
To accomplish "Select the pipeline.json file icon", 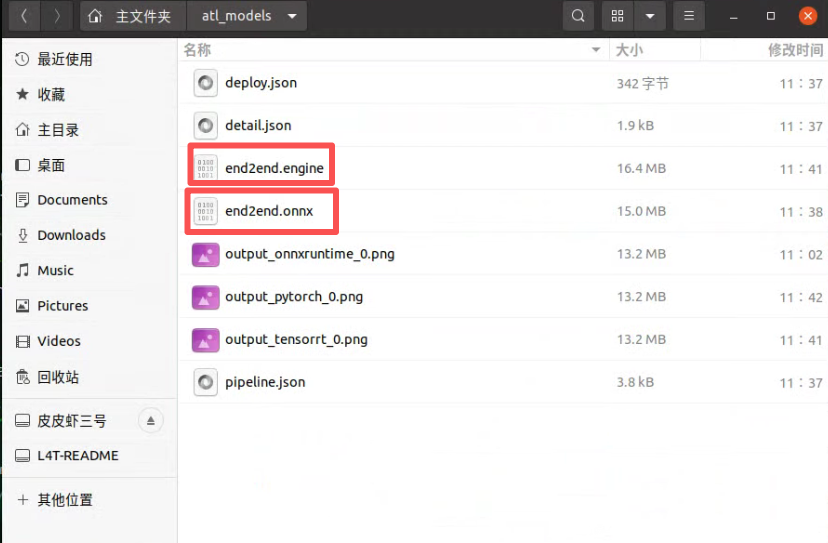I will click(x=205, y=382).
